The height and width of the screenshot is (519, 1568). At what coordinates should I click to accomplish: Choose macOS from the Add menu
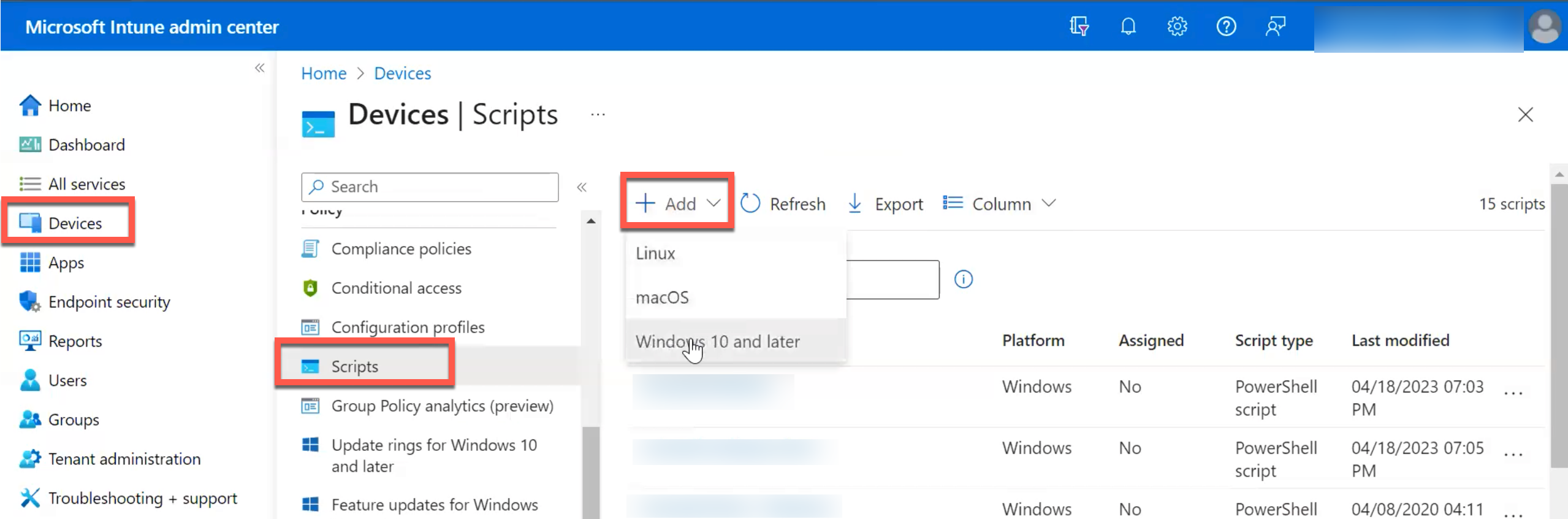662,298
